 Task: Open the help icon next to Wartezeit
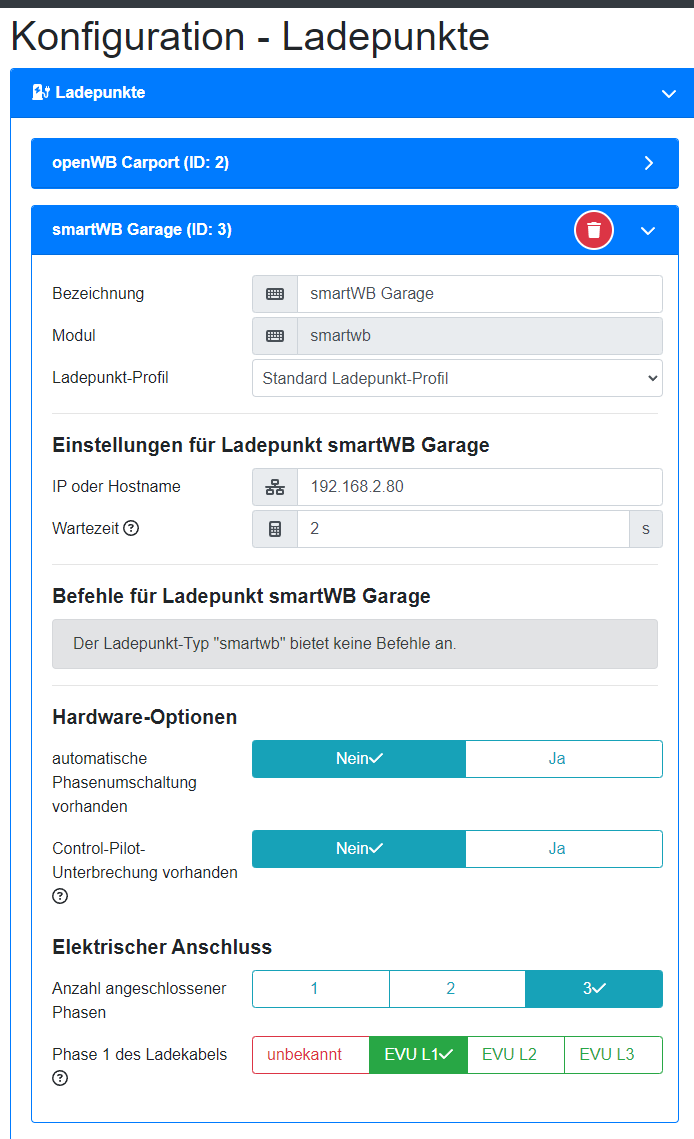tap(131, 528)
